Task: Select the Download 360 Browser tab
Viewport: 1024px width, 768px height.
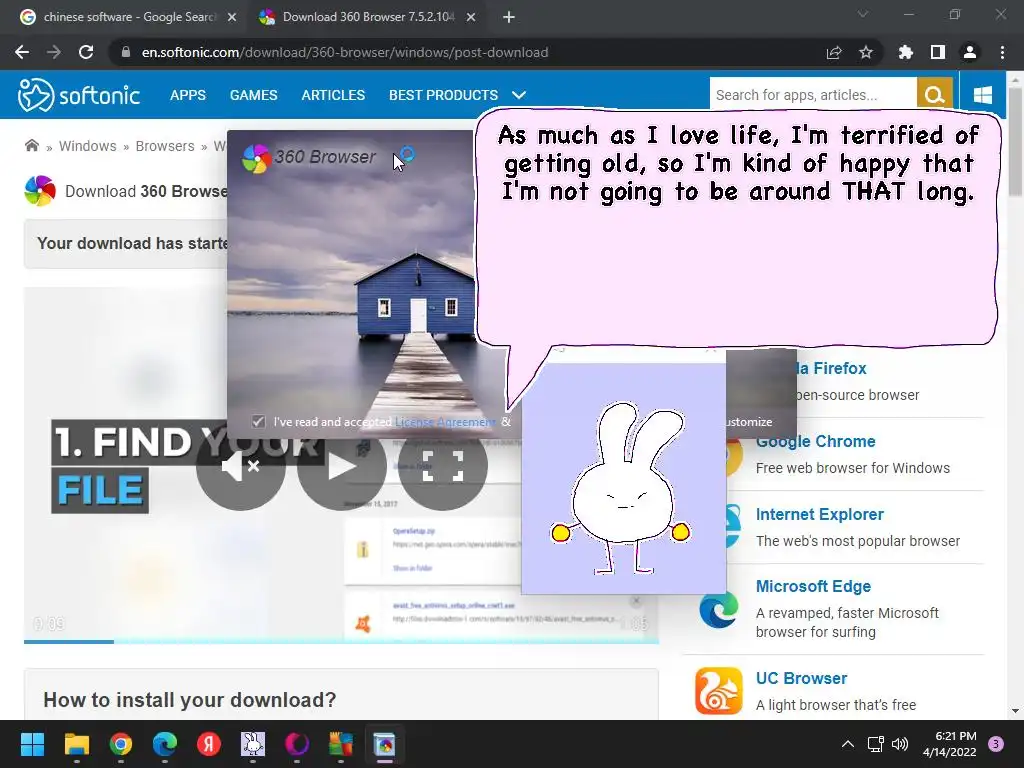Action: (x=367, y=17)
